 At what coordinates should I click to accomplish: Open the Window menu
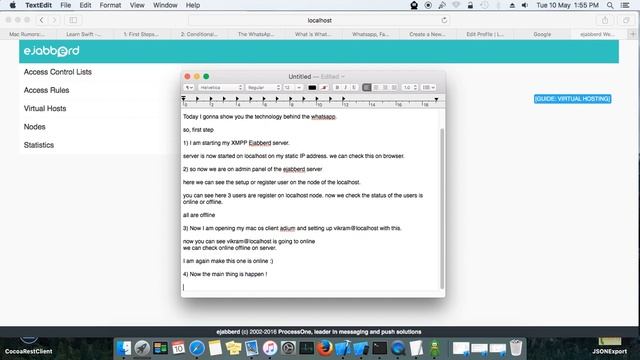pyautogui.click(x=165, y=5)
